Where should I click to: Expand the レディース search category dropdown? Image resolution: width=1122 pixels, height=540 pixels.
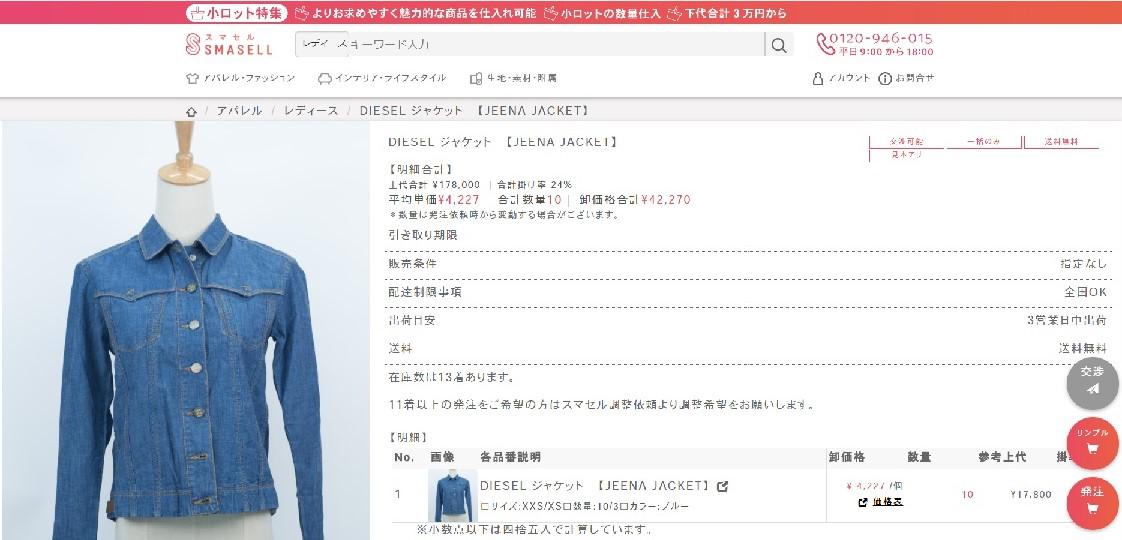(321, 45)
